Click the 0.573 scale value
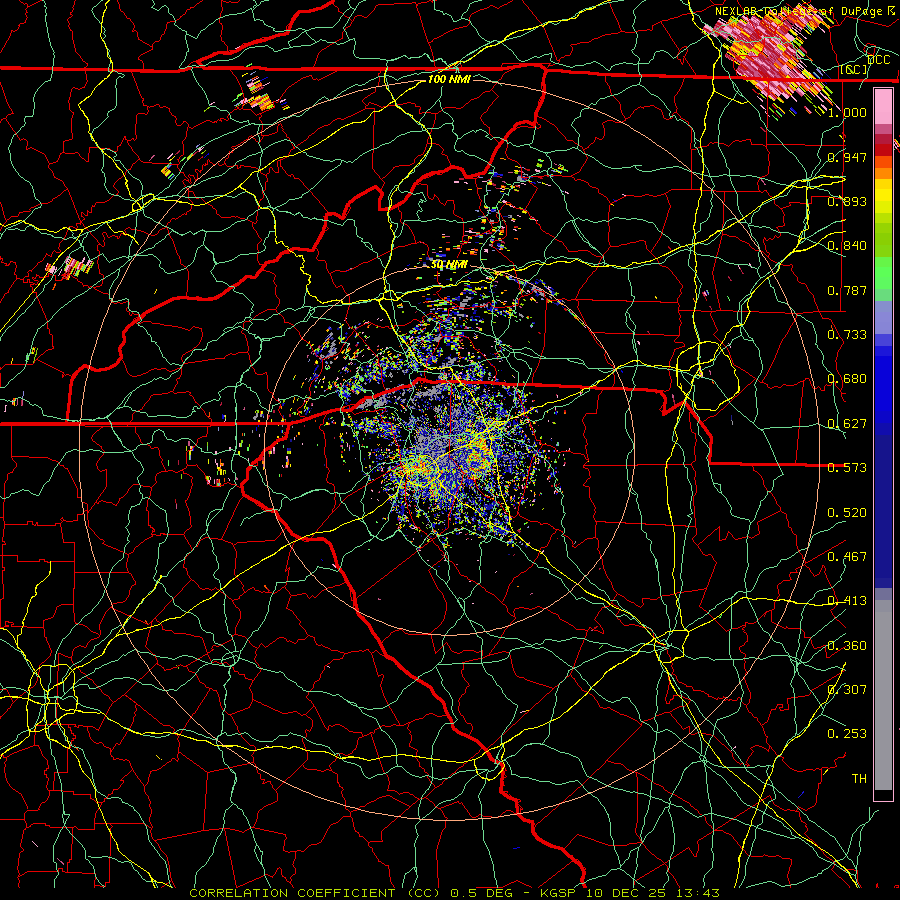This screenshot has height=900, width=900. 847,467
